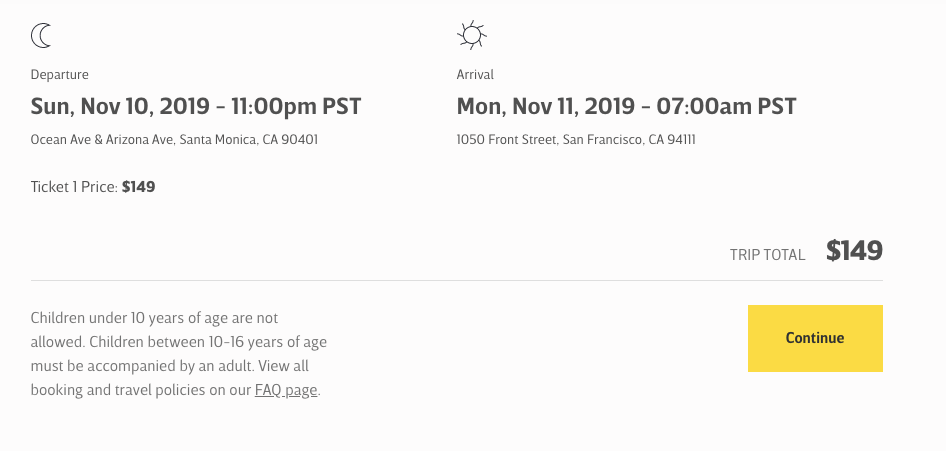This screenshot has width=946, height=451.
Task: Click the Ticket 1 Price label
Action: point(74,187)
